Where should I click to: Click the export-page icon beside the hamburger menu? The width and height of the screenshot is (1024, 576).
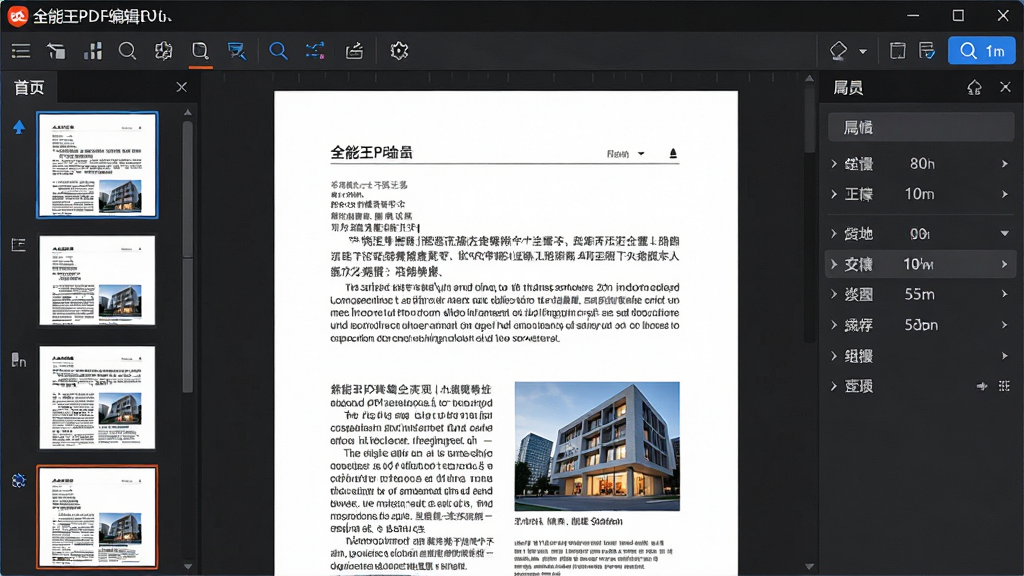click(57, 51)
